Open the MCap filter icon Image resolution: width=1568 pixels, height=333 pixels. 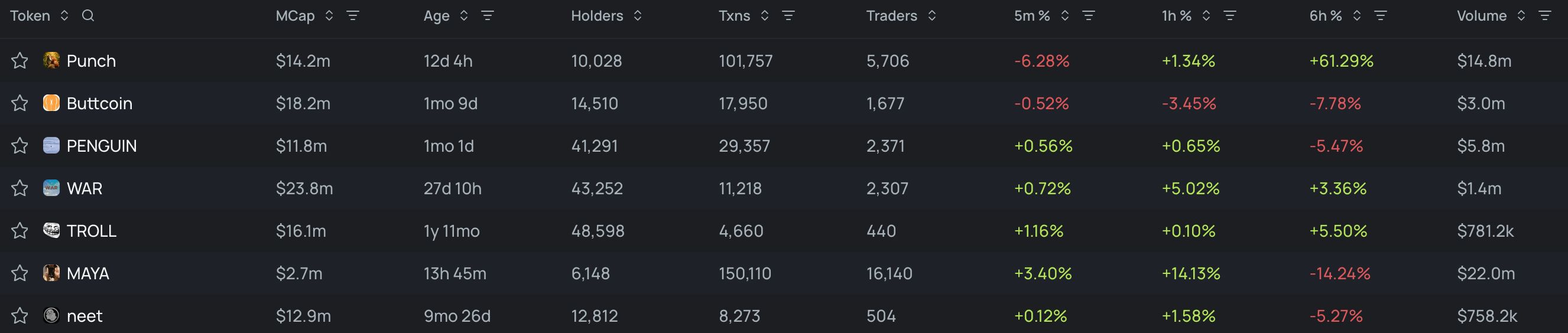pos(352,16)
